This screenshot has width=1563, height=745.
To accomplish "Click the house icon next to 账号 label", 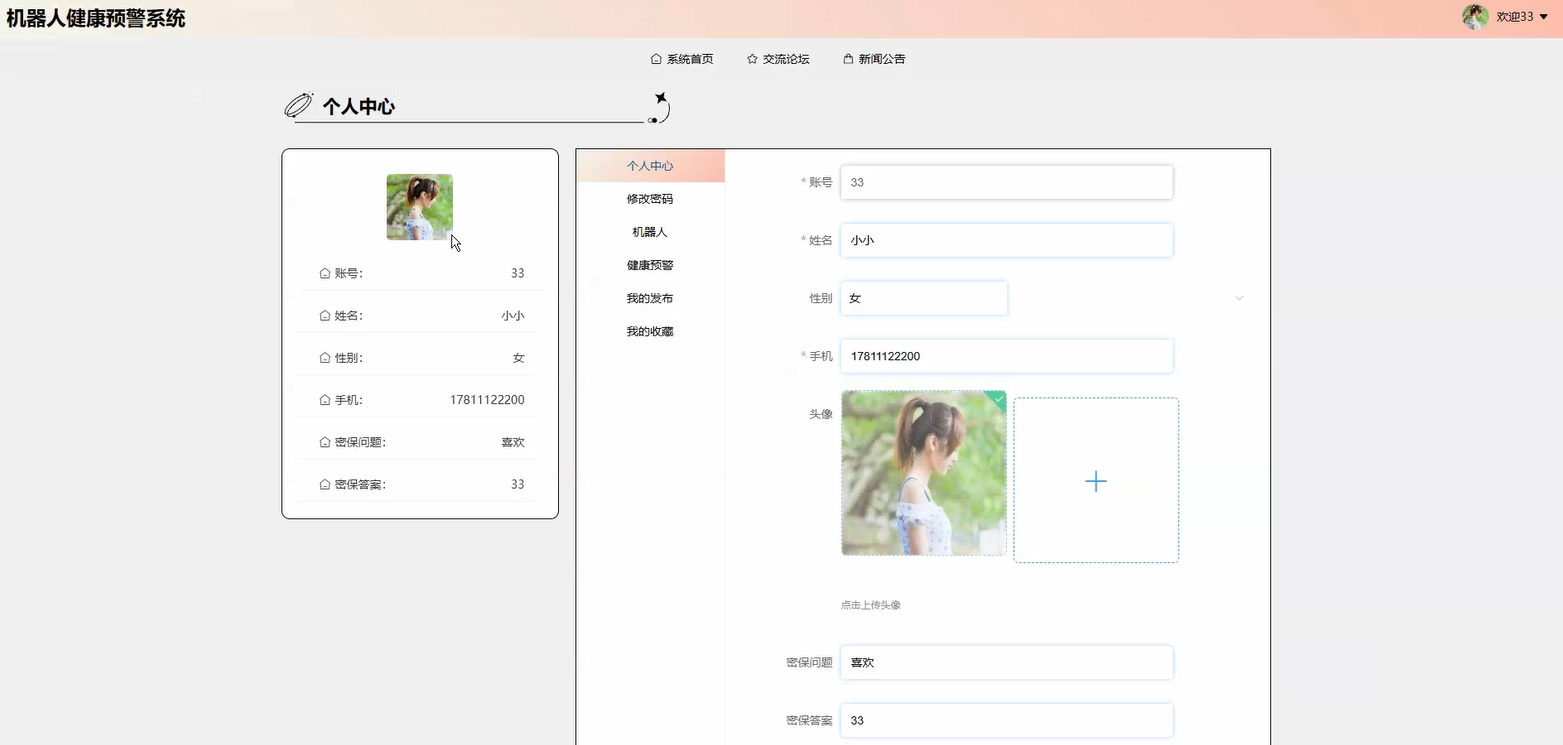I will click(x=324, y=272).
